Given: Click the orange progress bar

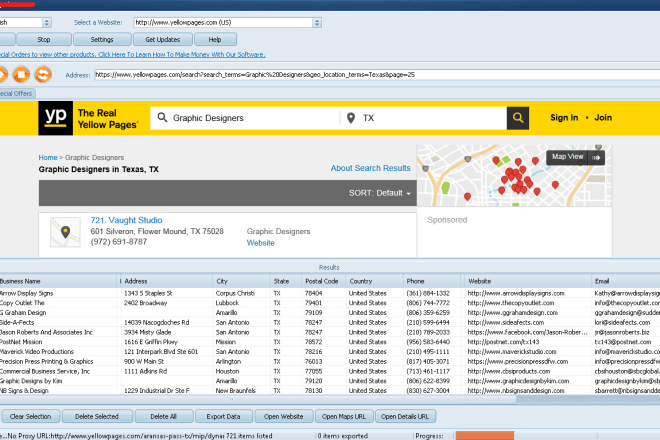Looking at the screenshot, I should point(485,436).
